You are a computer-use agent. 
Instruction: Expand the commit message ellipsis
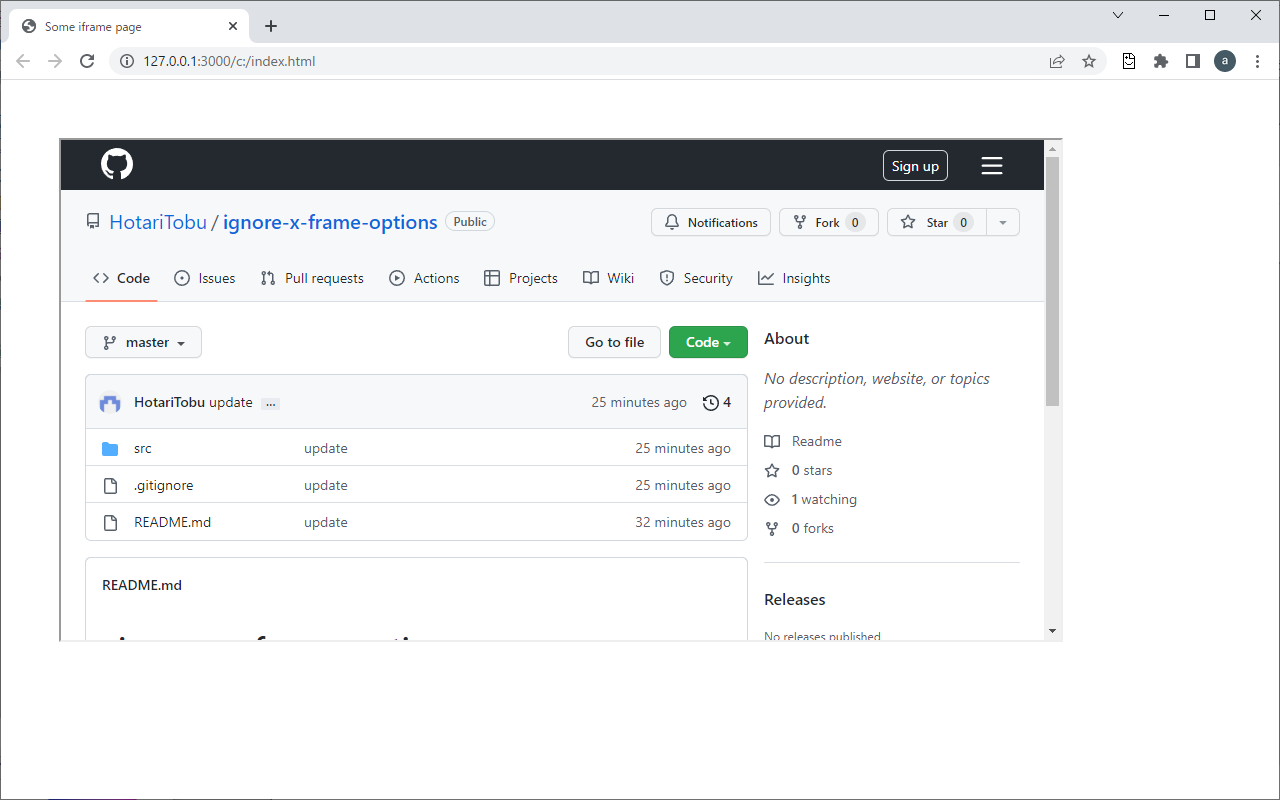click(271, 403)
